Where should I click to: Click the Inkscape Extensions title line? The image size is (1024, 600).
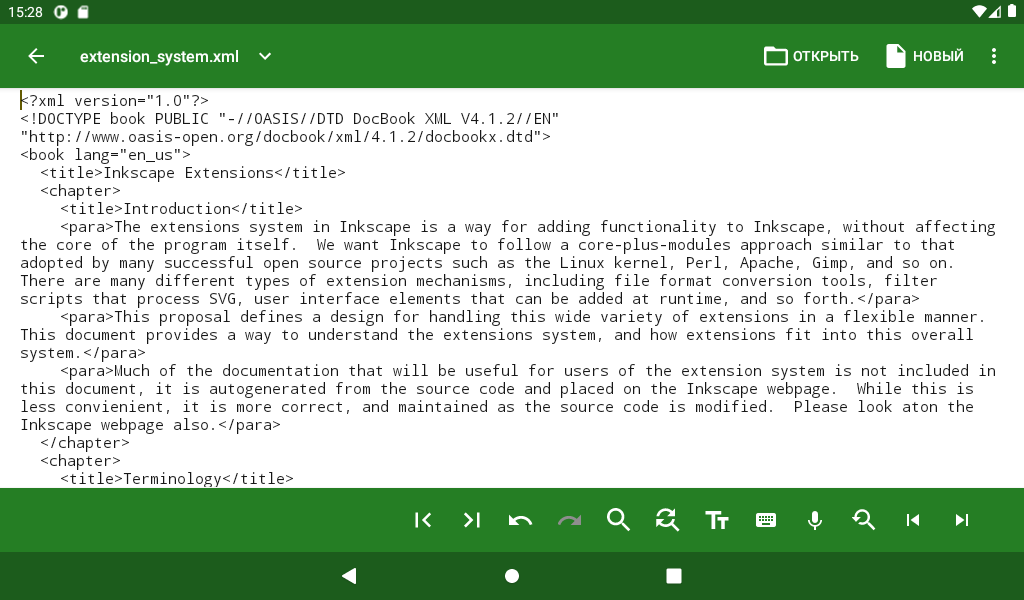pyautogui.click(x=193, y=173)
